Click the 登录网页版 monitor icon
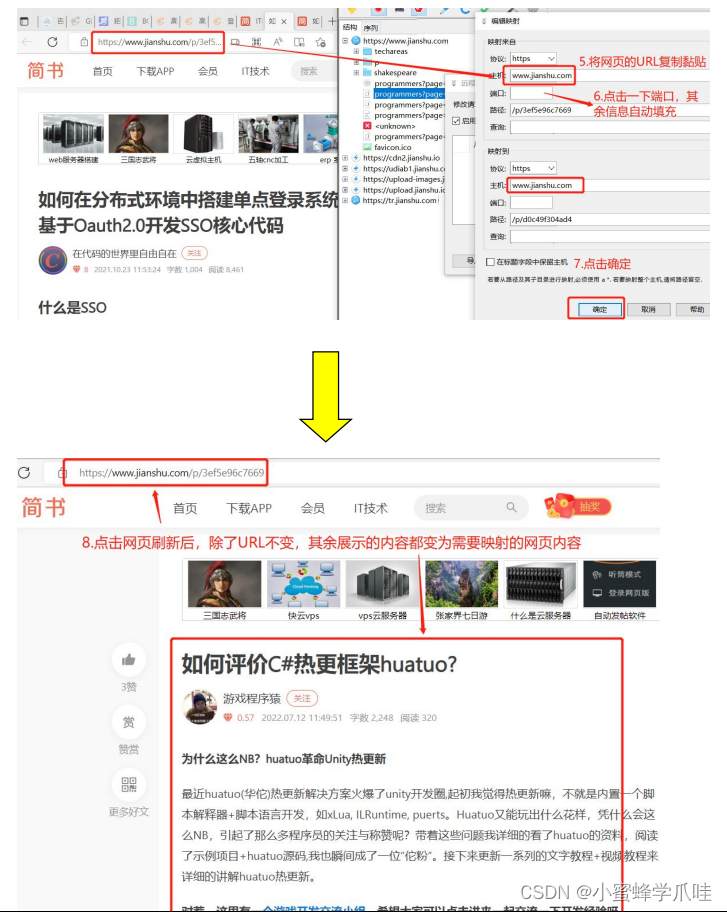 tap(597, 593)
